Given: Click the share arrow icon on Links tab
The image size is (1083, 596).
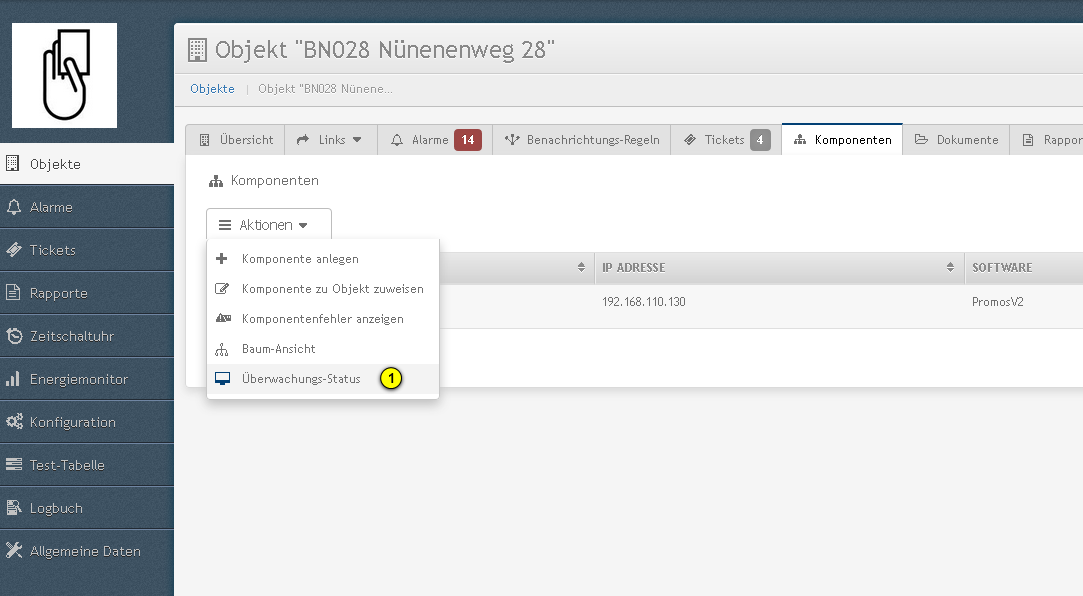Looking at the screenshot, I should [x=303, y=140].
